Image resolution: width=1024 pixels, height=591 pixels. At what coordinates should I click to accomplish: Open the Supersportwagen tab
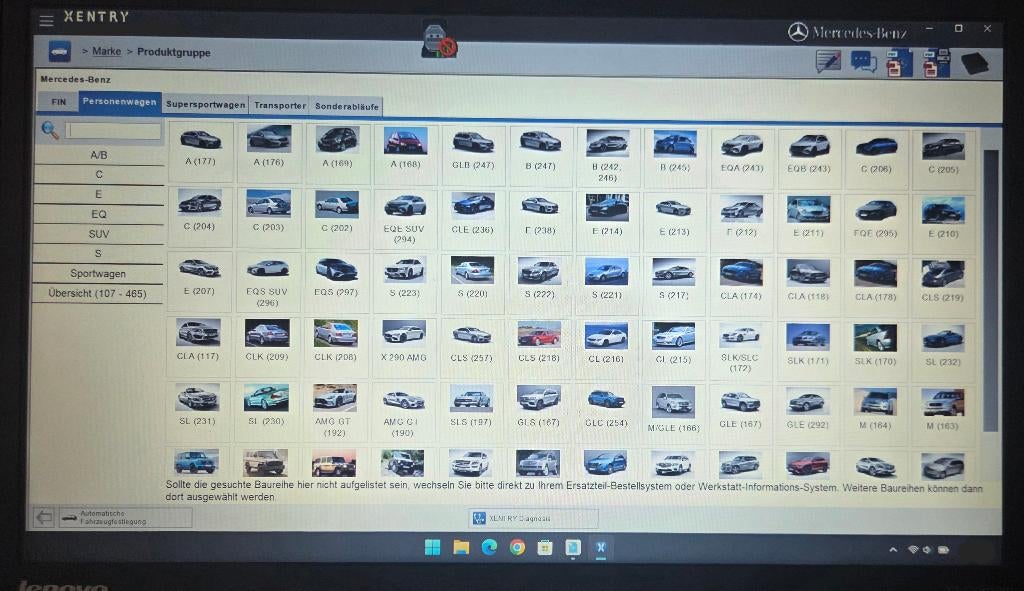(x=205, y=104)
